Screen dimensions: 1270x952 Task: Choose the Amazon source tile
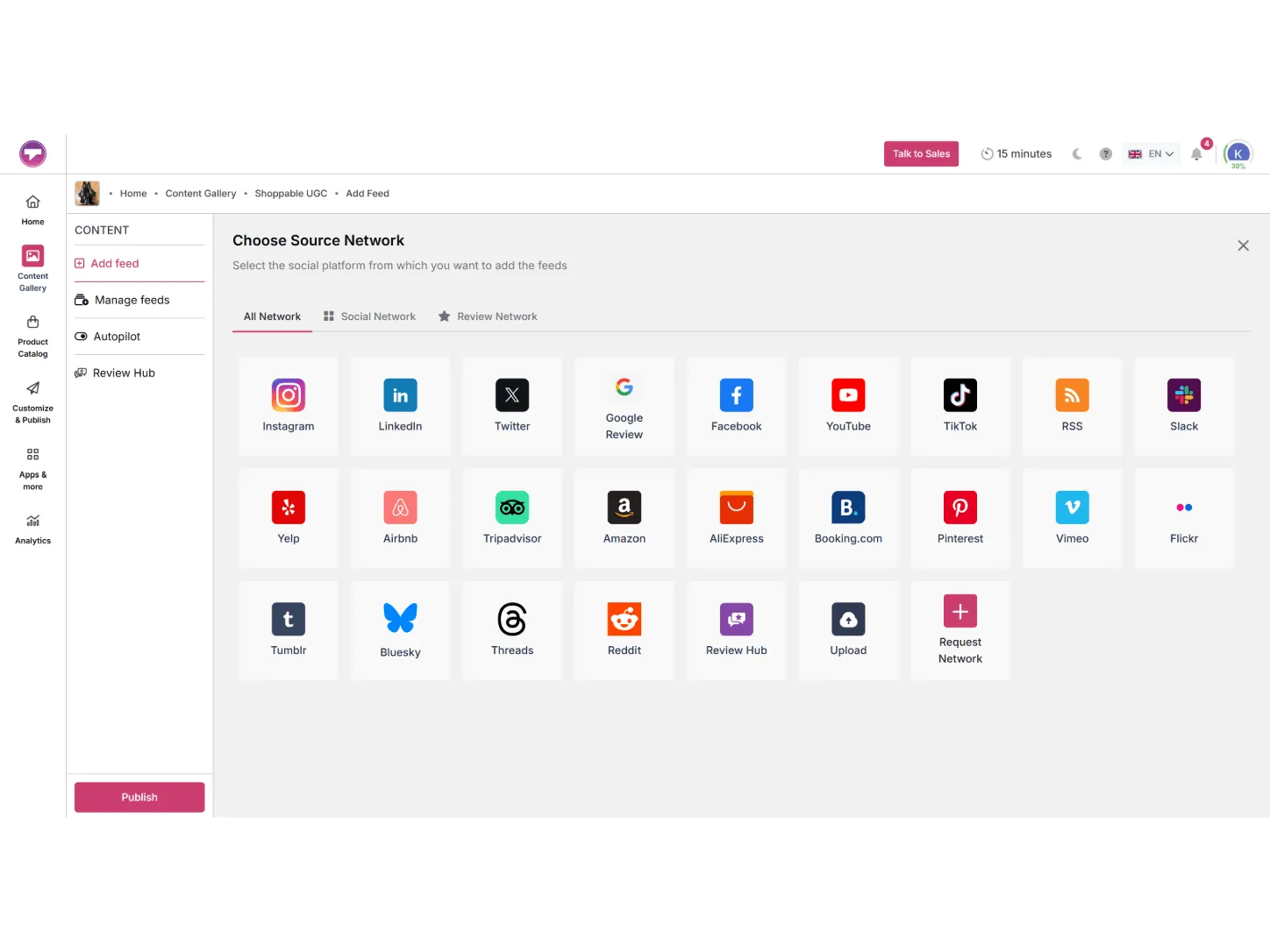(624, 519)
